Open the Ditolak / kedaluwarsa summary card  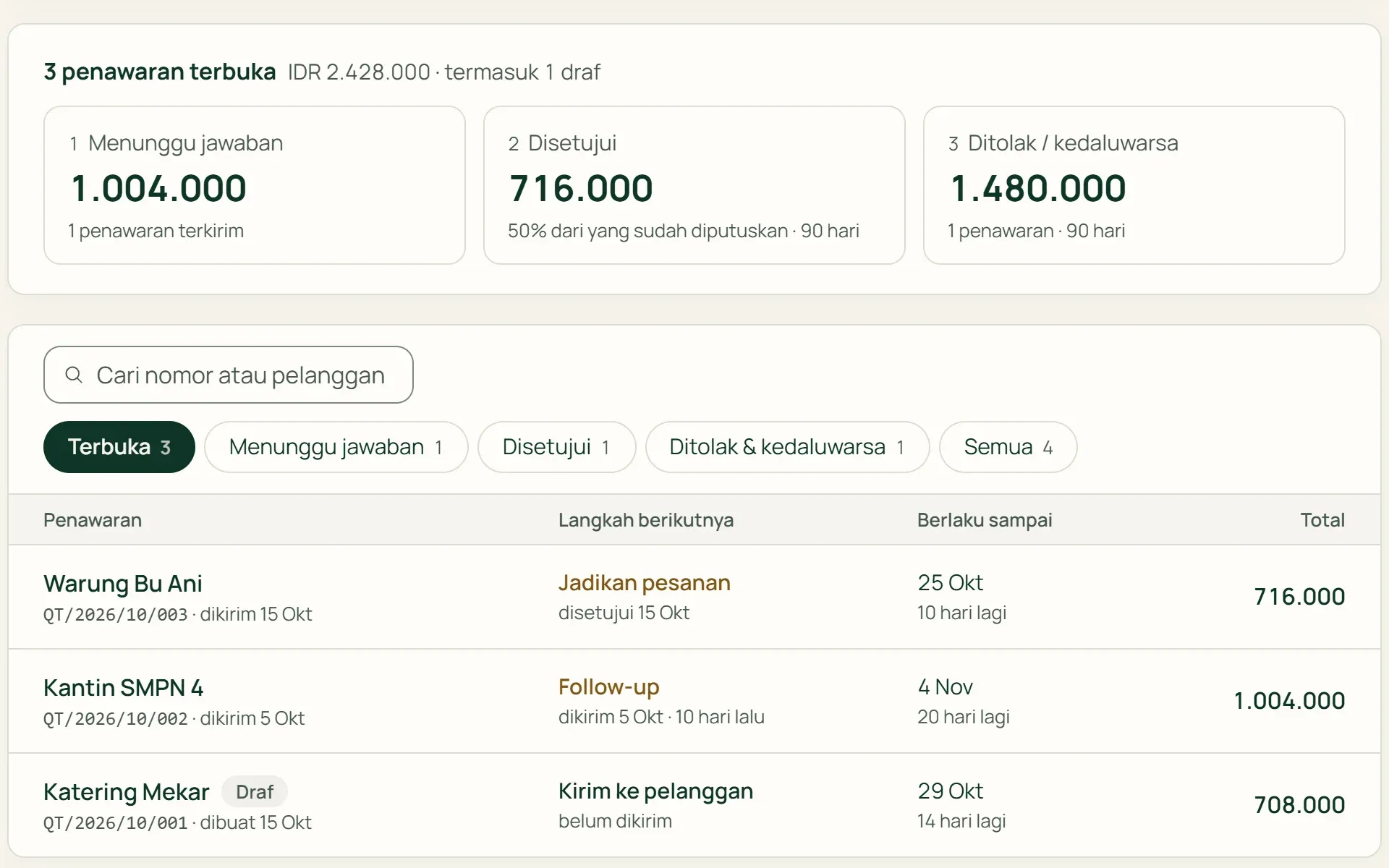tap(1134, 185)
